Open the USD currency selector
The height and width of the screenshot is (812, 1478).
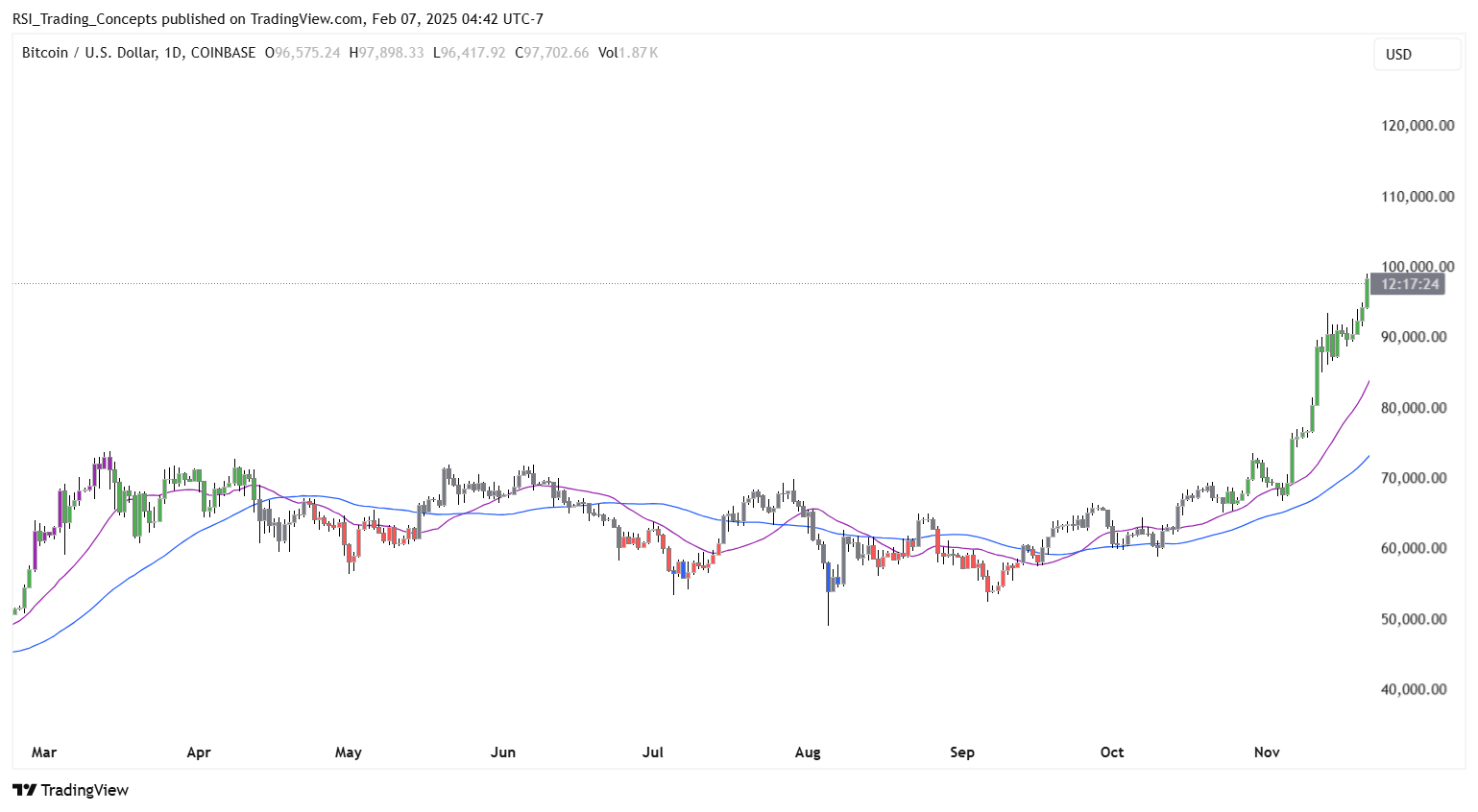click(1417, 55)
